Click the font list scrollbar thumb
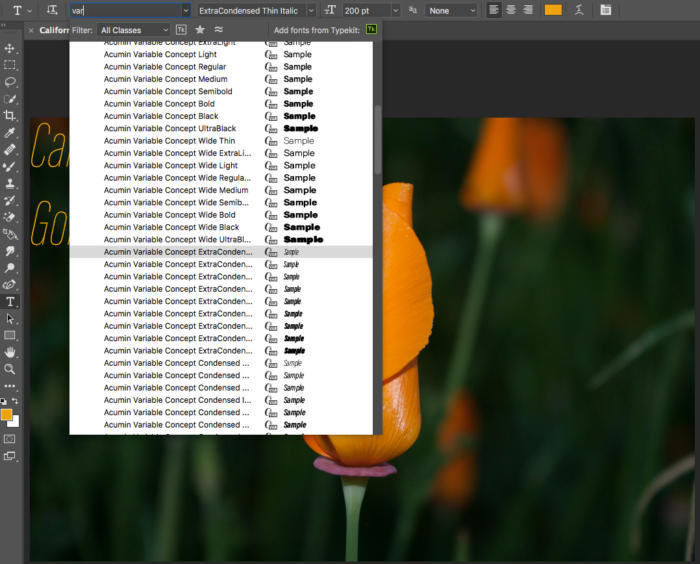 pos(378,139)
